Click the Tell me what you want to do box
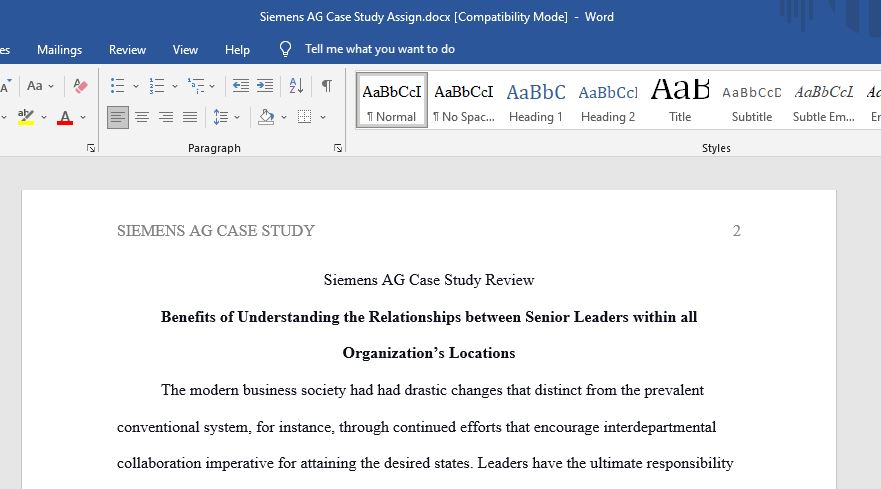Viewport: 881px width, 489px height. [x=380, y=49]
